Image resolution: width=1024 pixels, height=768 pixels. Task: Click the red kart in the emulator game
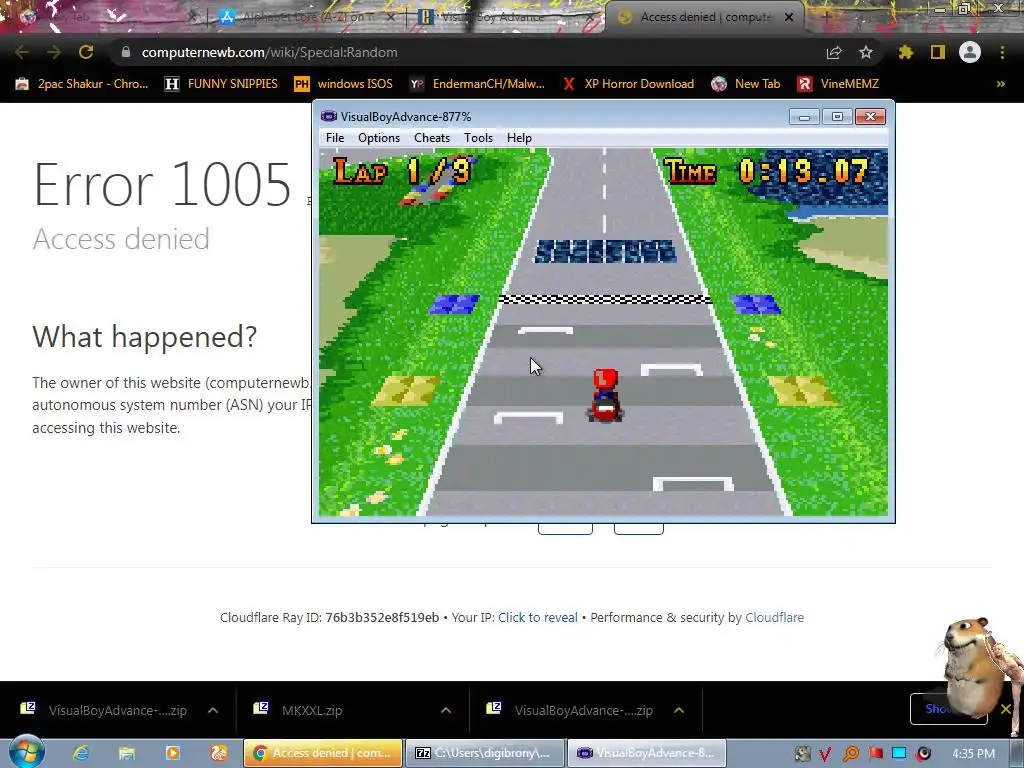[605, 395]
